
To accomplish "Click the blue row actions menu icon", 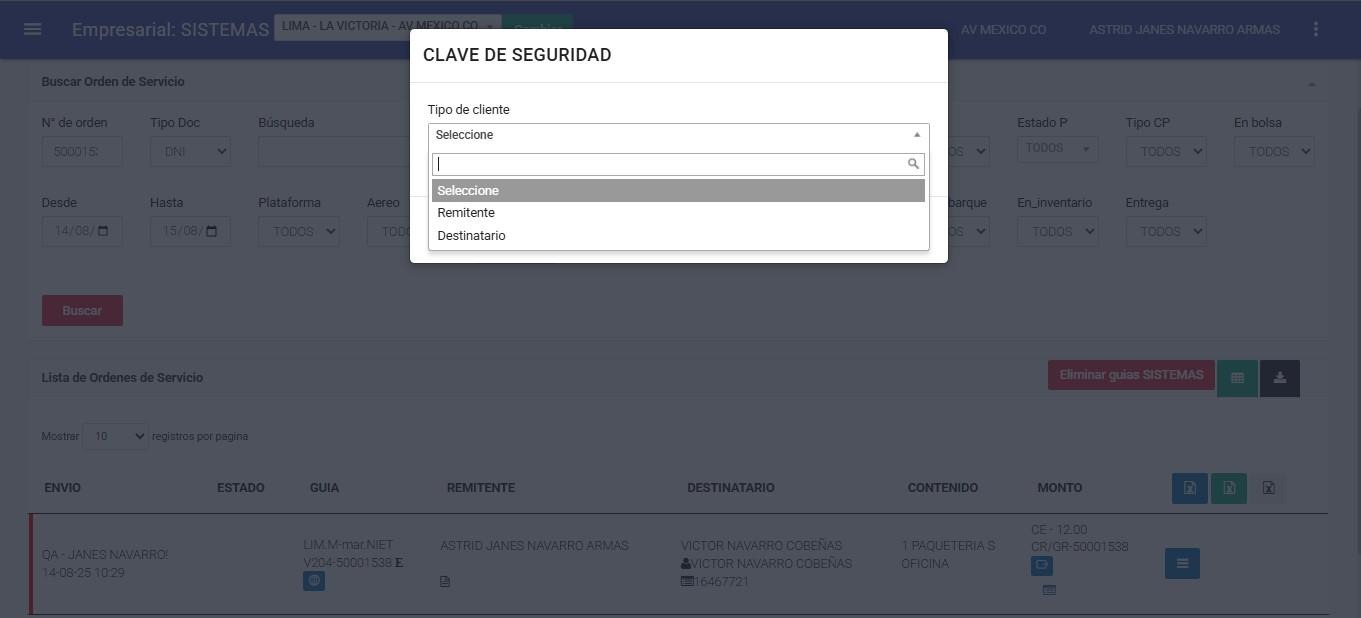I will point(1182,563).
